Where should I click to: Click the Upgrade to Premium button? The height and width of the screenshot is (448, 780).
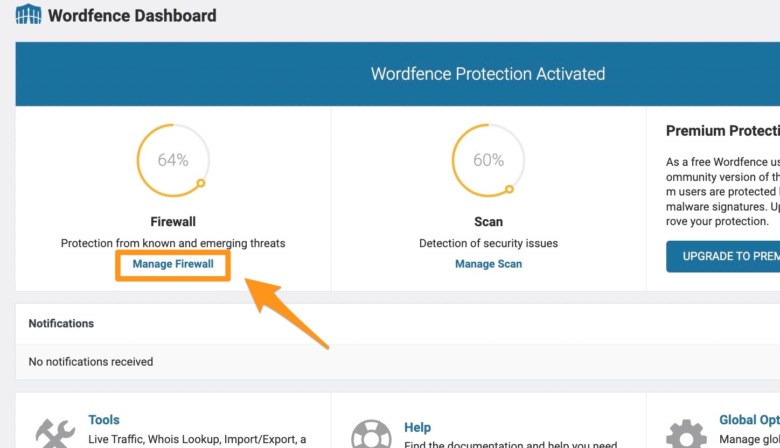(723, 256)
